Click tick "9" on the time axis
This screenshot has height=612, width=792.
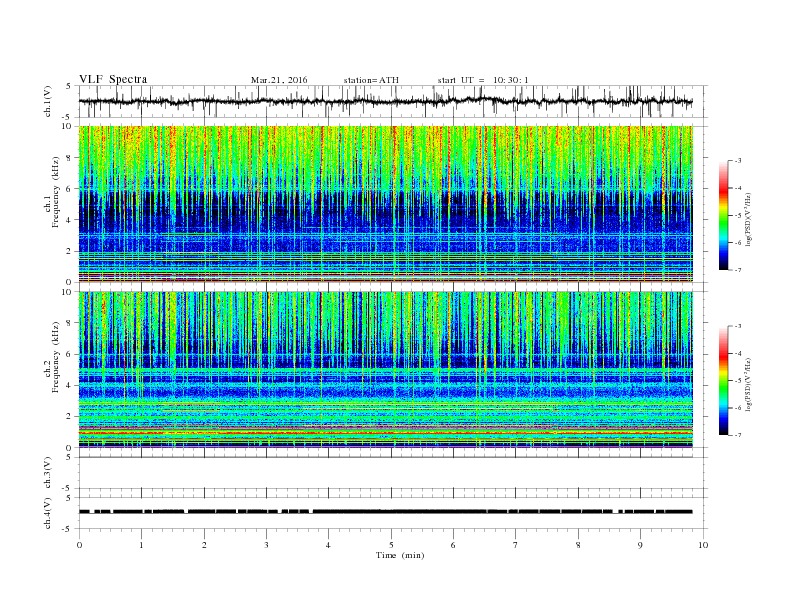click(640, 545)
